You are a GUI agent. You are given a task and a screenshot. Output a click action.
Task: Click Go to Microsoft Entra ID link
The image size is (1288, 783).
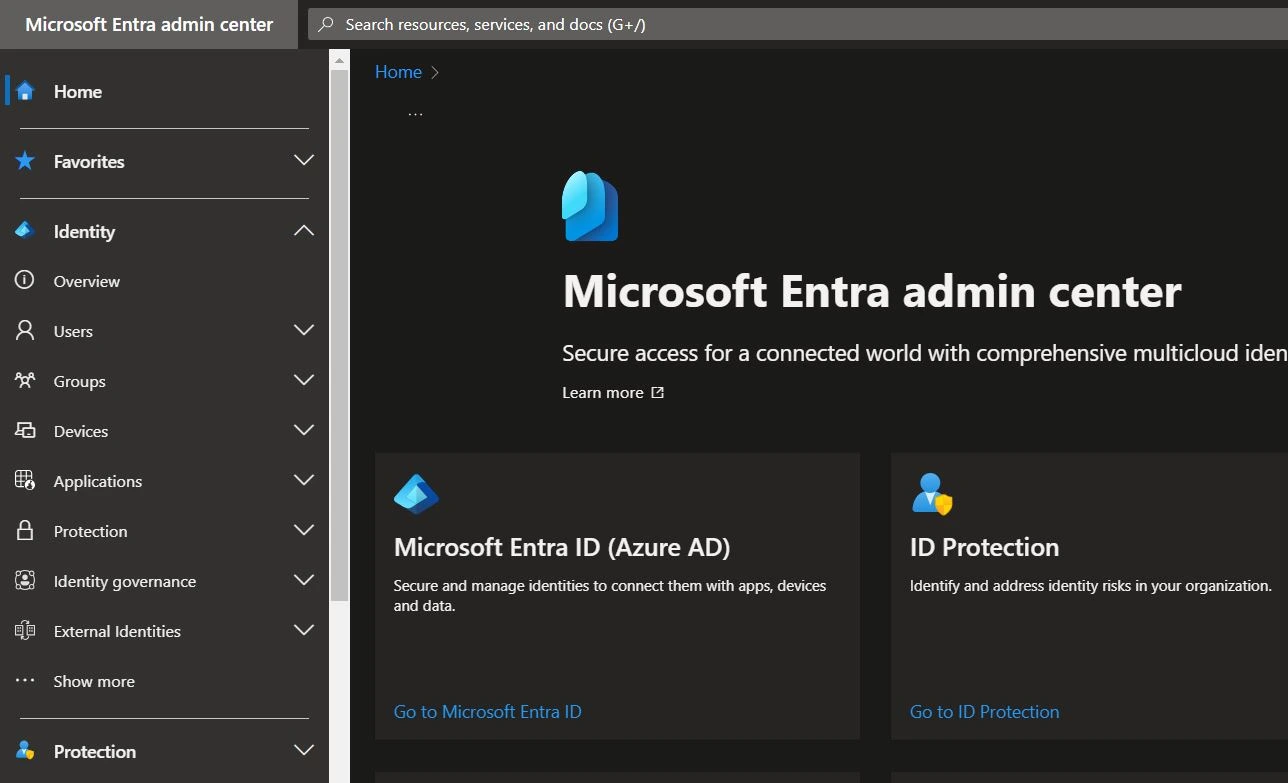tap(487, 711)
